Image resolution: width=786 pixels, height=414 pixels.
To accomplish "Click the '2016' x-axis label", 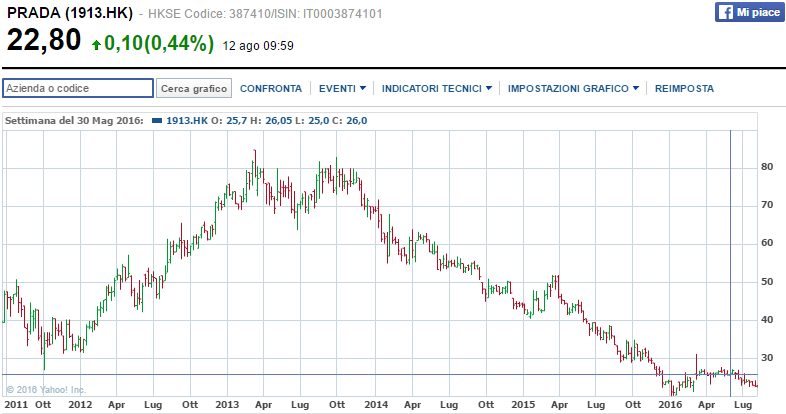I will pos(670,404).
